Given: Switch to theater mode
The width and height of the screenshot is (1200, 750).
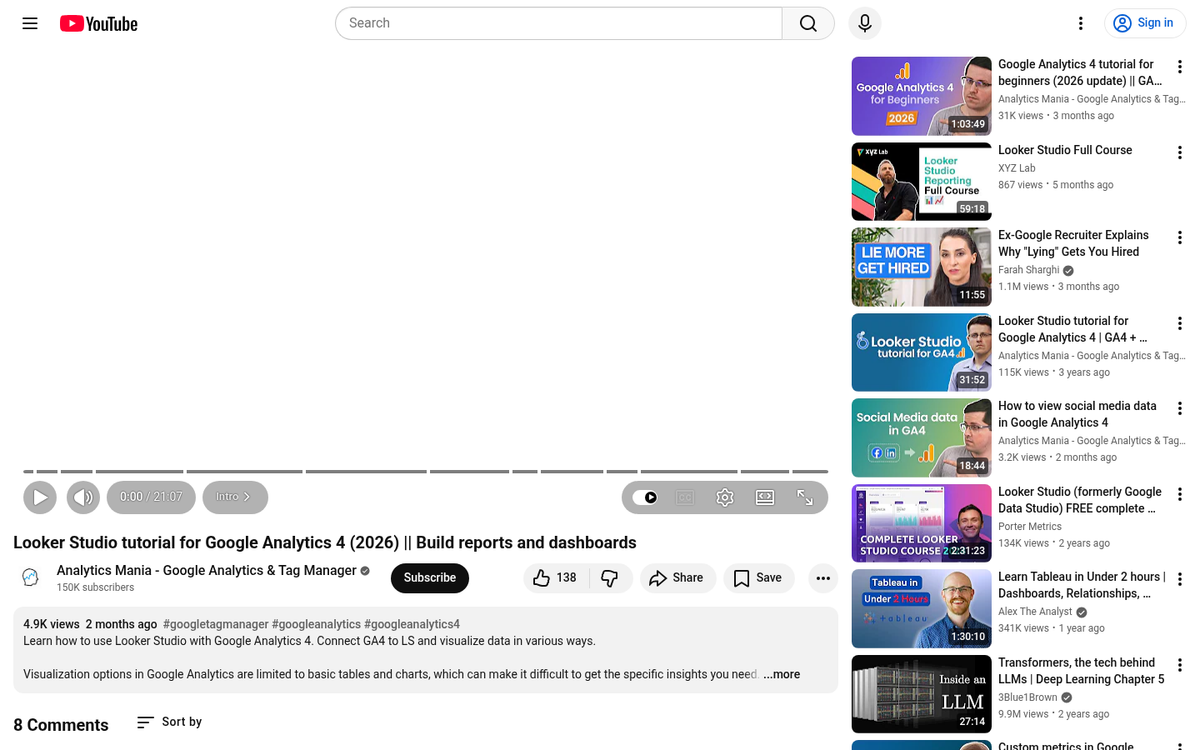Looking at the screenshot, I should [x=765, y=497].
